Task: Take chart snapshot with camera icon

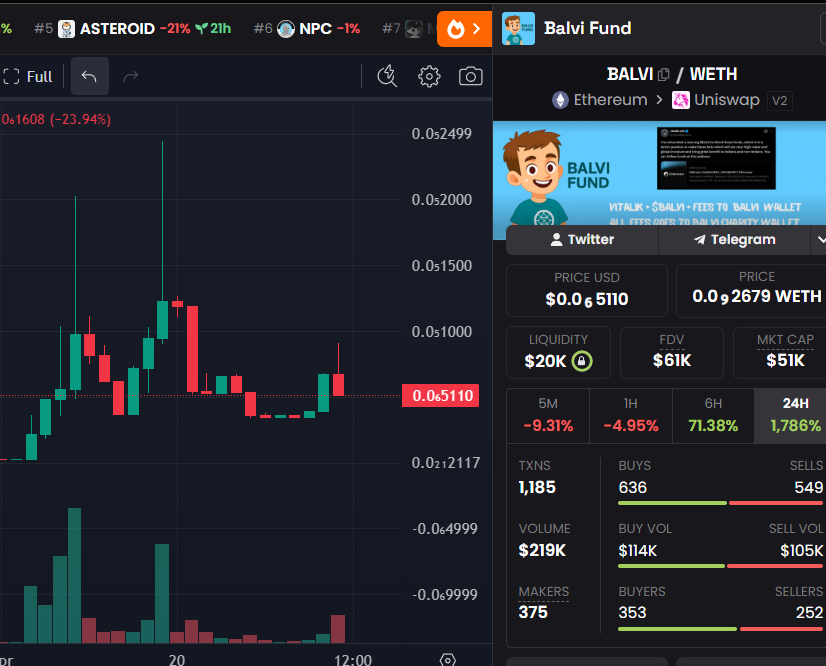Action: [470, 76]
